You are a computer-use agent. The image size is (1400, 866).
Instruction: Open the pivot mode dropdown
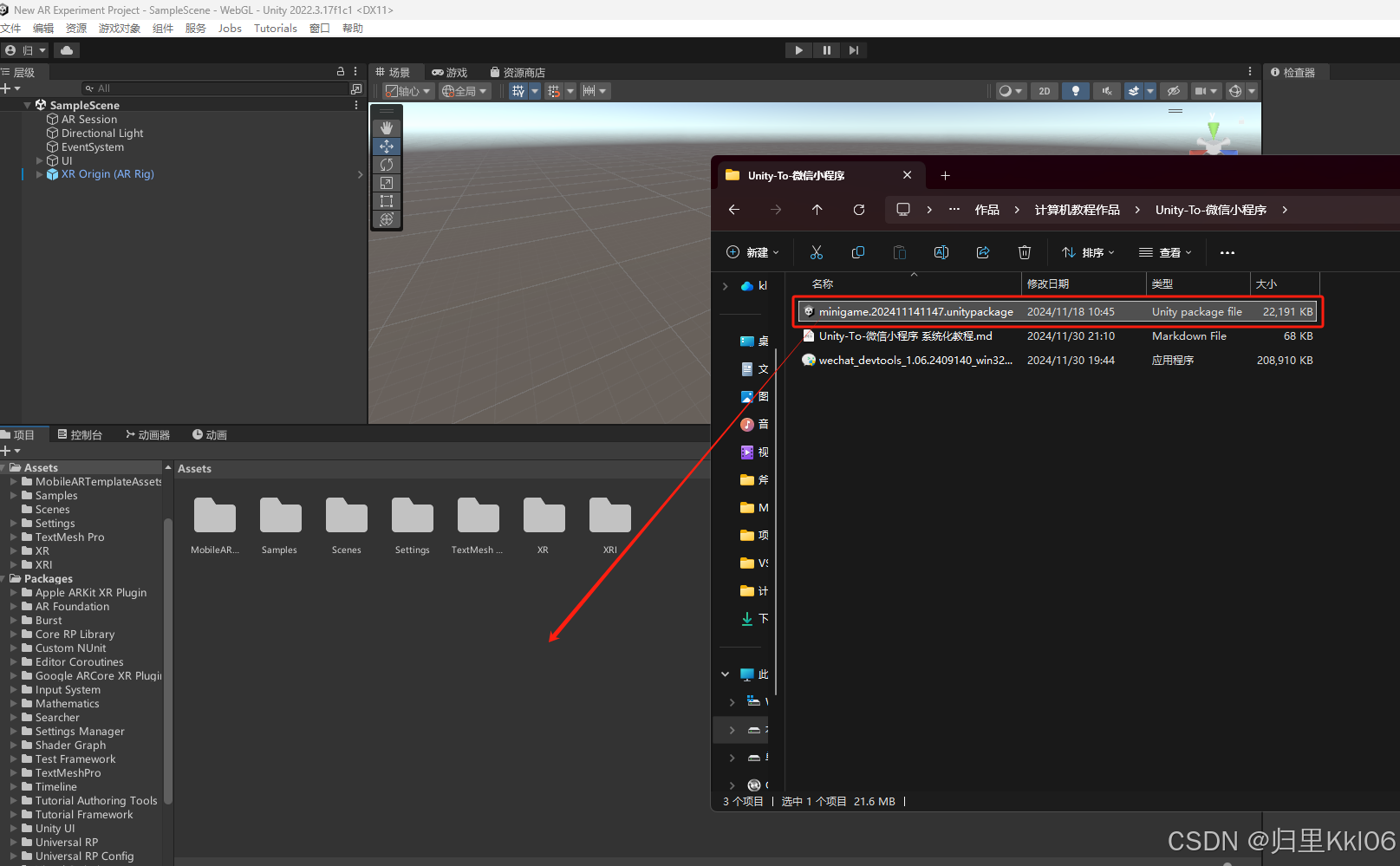pos(408,91)
